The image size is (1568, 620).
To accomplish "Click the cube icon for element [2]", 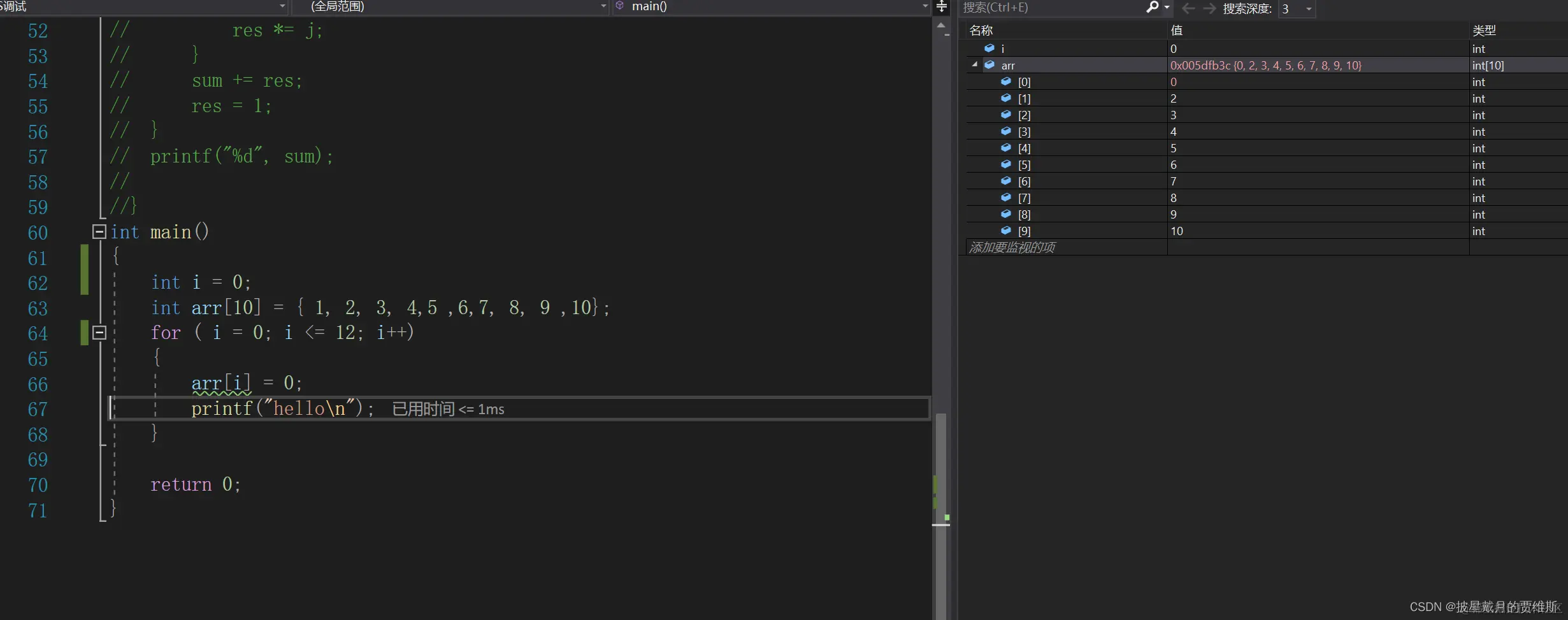I will pyautogui.click(x=1006, y=115).
